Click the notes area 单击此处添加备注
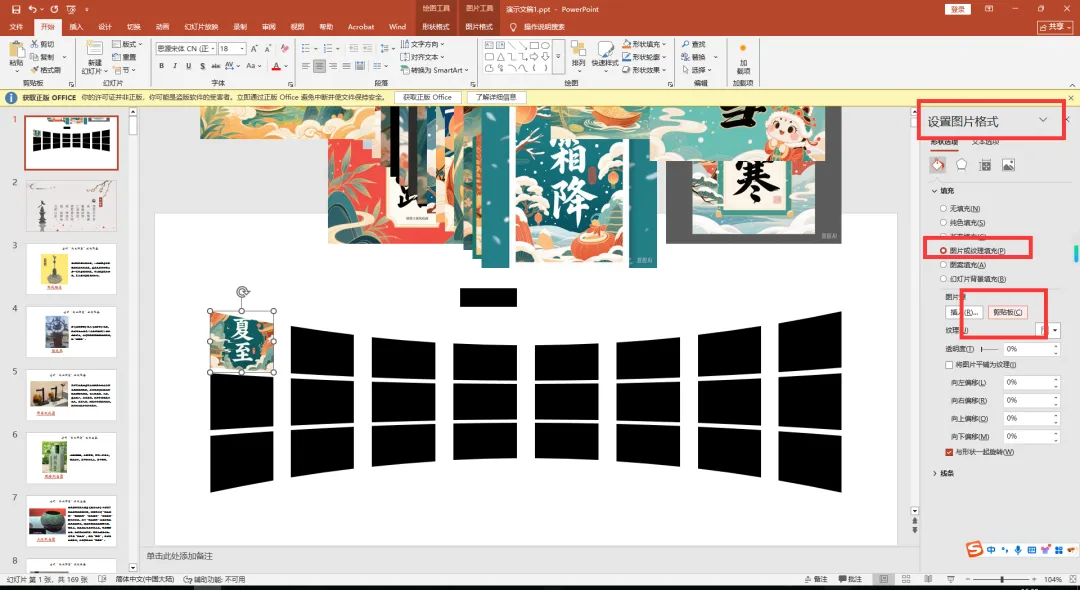The width and height of the screenshot is (1080, 590). click(180, 556)
